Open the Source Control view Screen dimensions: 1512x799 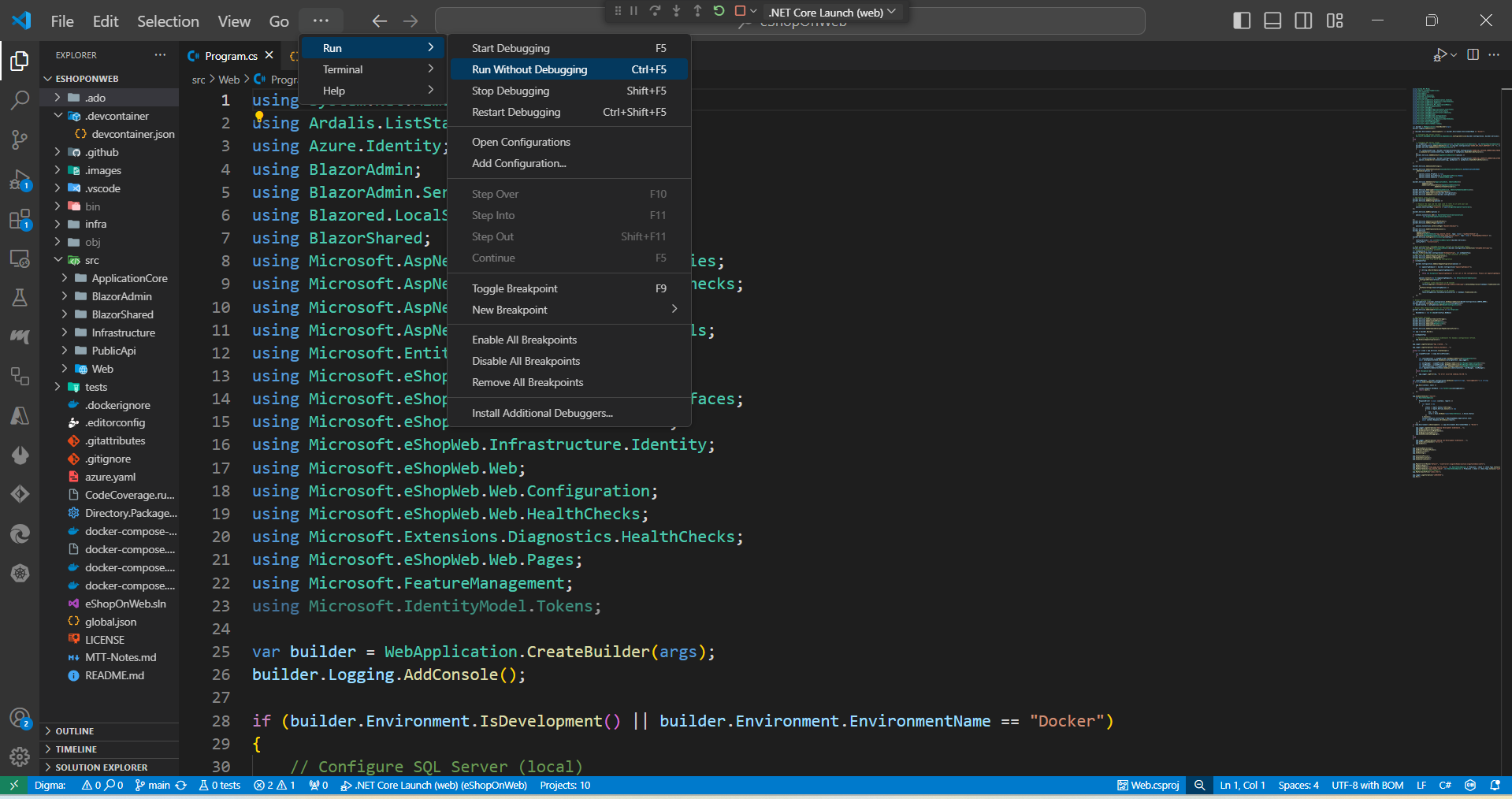click(x=20, y=139)
